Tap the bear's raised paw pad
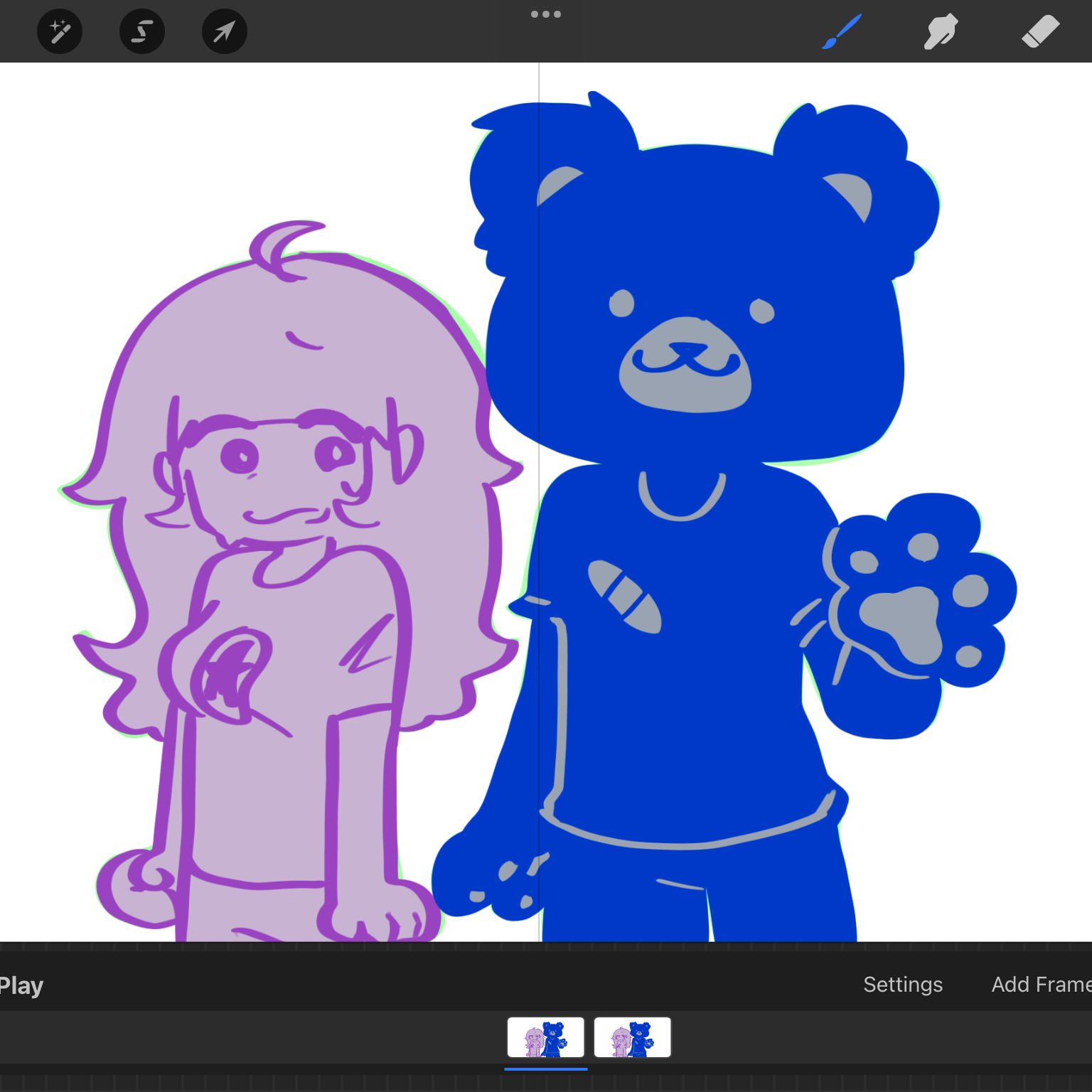 903,619
